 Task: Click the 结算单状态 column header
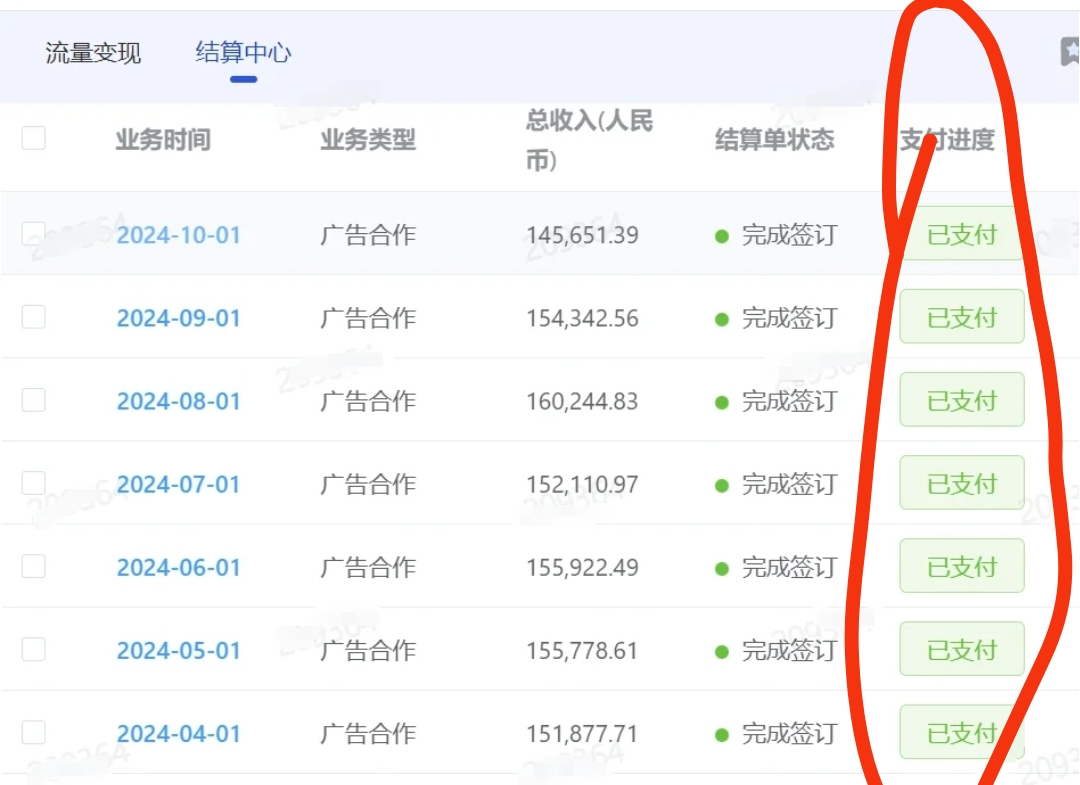[x=774, y=140]
